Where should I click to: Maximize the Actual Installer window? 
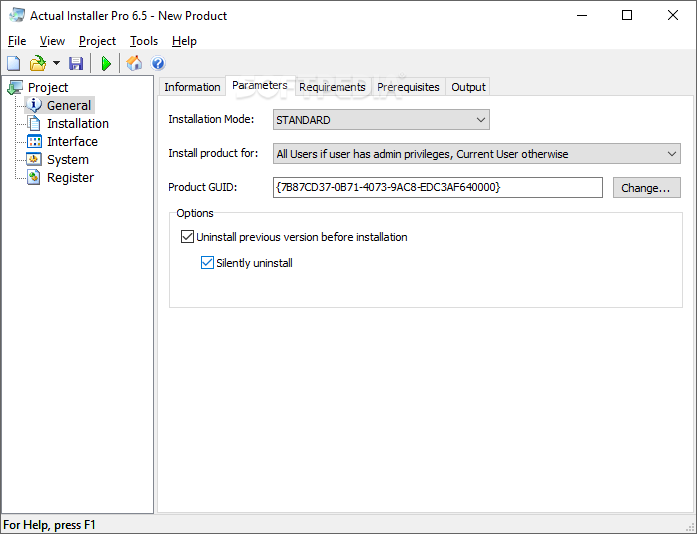tap(627, 15)
